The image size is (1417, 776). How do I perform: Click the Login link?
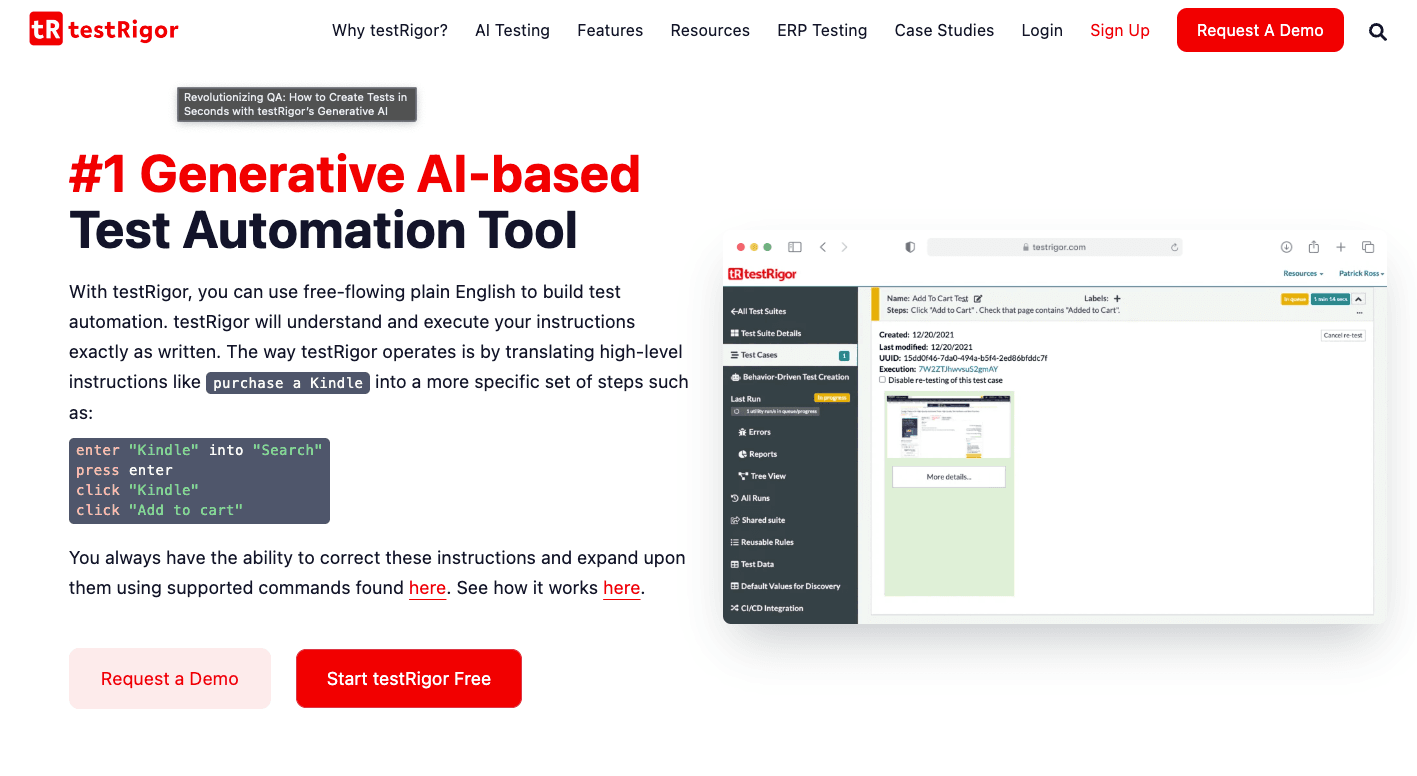point(1042,30)
